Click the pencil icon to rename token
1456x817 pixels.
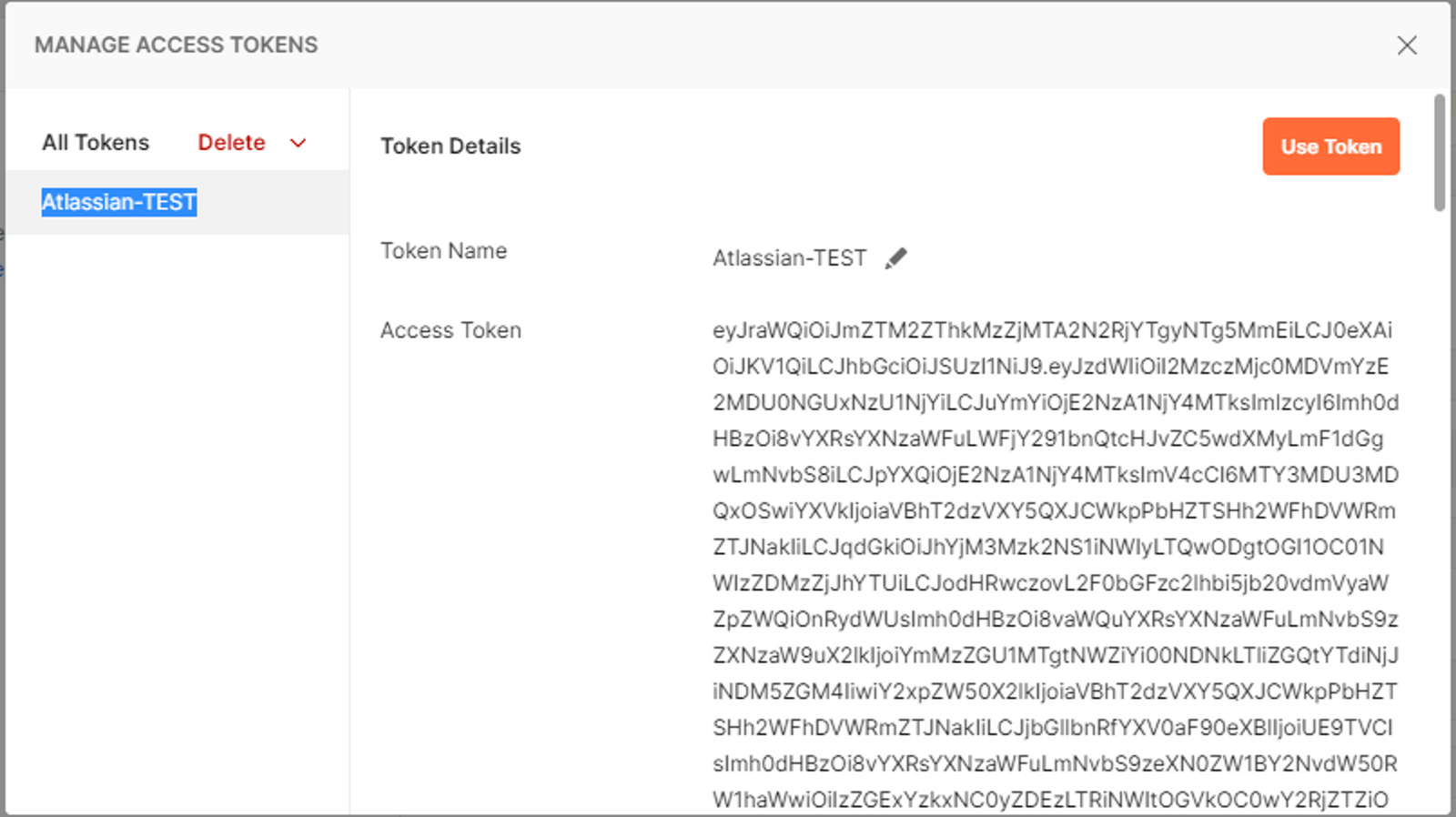click(x=895, y=258)
